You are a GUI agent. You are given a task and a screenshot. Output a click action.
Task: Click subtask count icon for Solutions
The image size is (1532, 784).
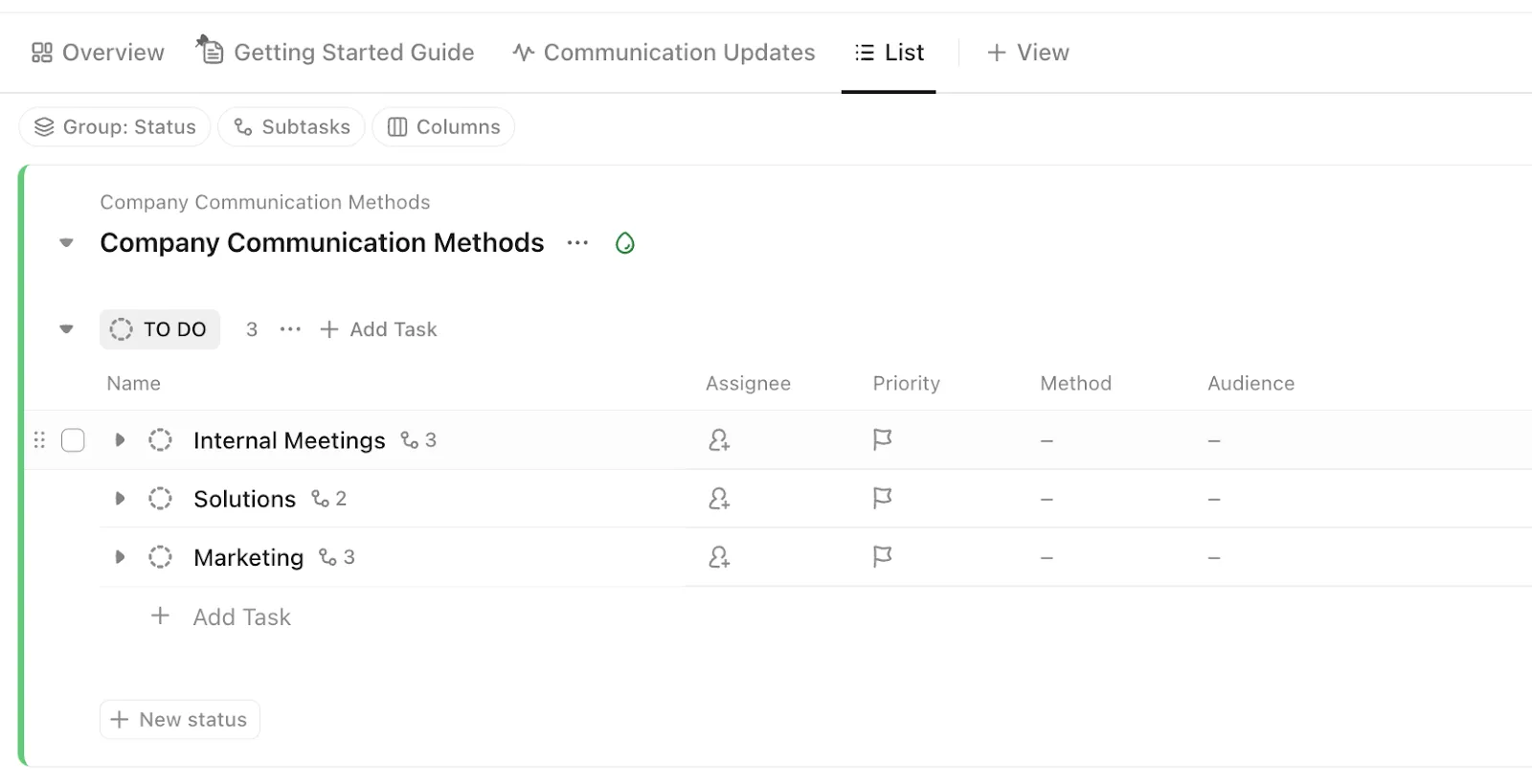point(328,499)
